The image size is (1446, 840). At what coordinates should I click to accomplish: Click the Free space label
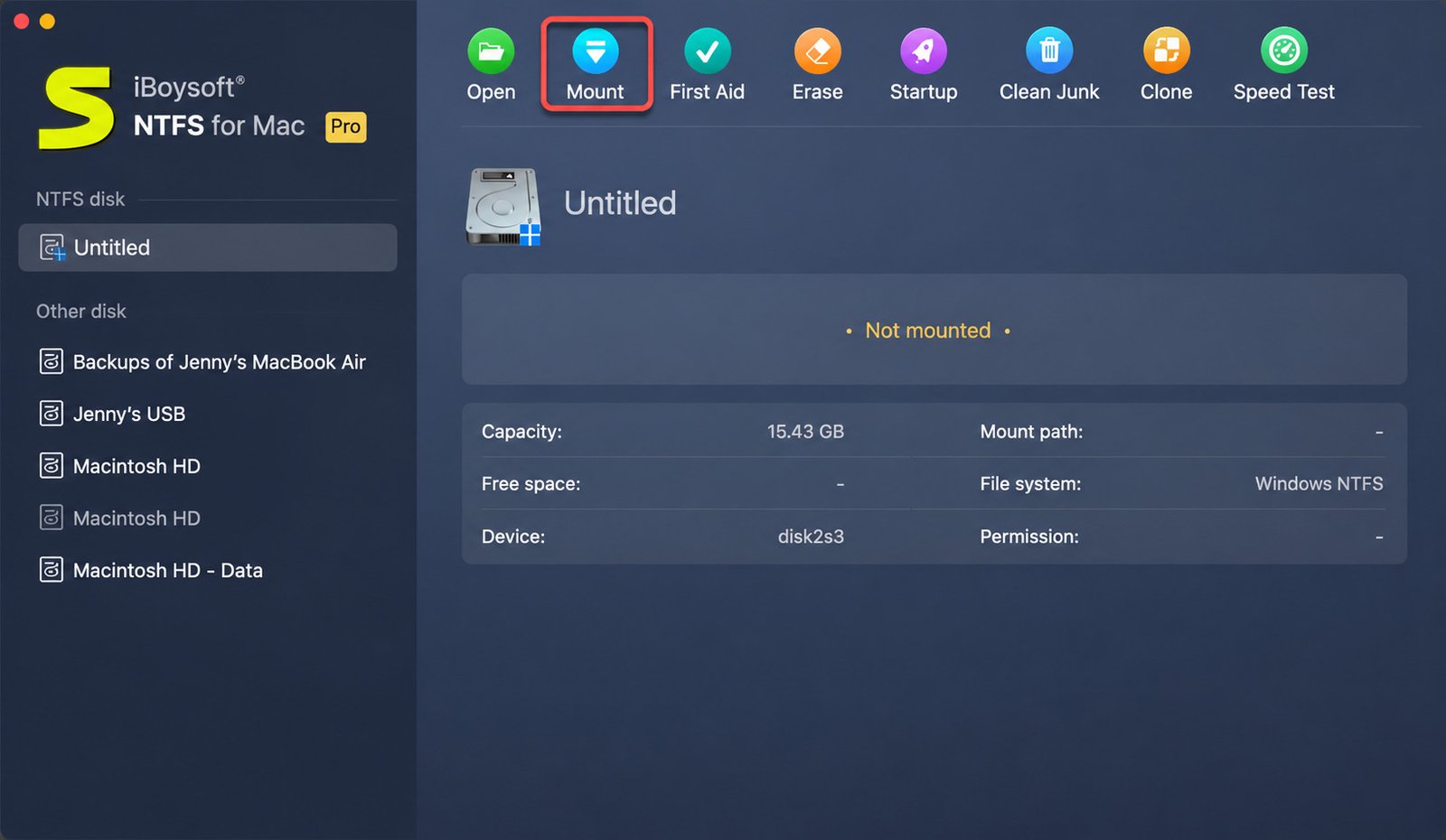[x=531, y=484]
